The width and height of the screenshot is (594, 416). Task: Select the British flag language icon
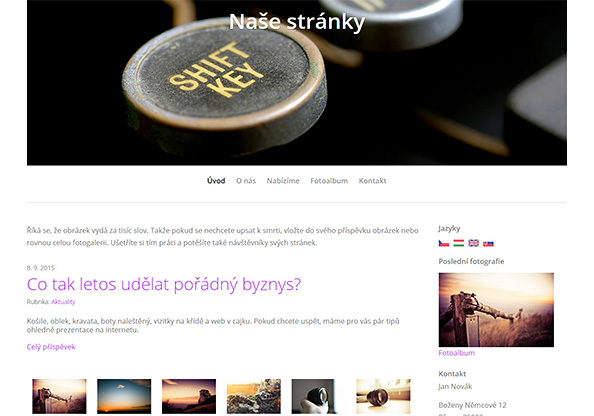coord(474,243)
